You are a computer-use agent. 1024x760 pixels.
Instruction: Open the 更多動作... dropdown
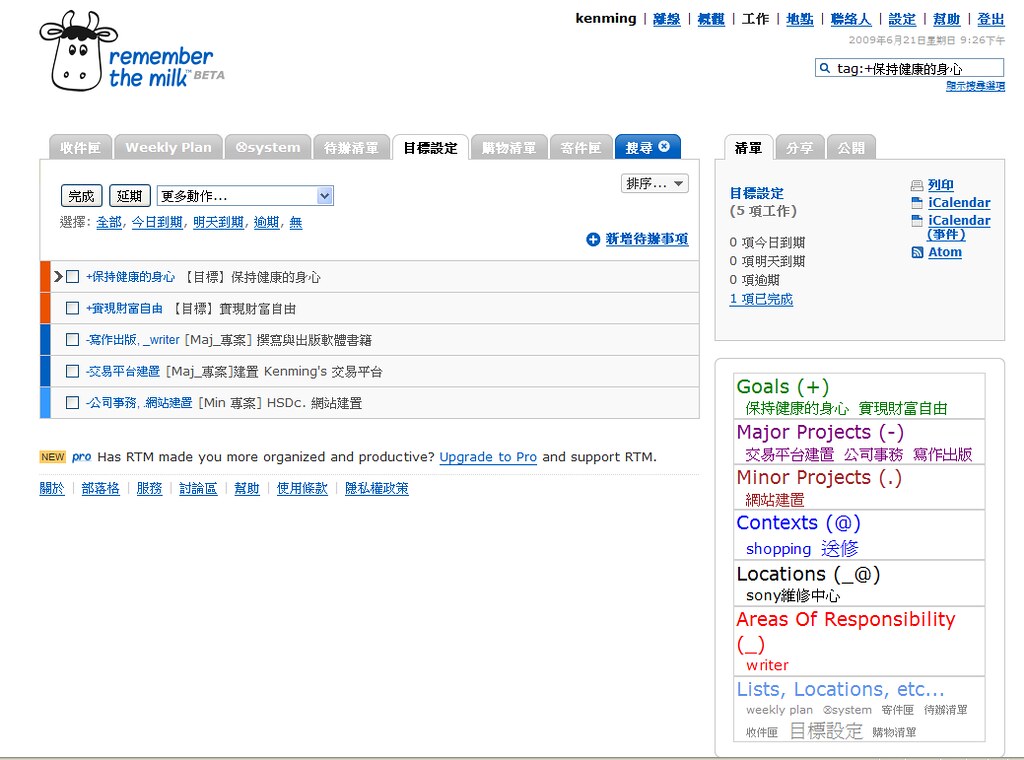(245, 196)
